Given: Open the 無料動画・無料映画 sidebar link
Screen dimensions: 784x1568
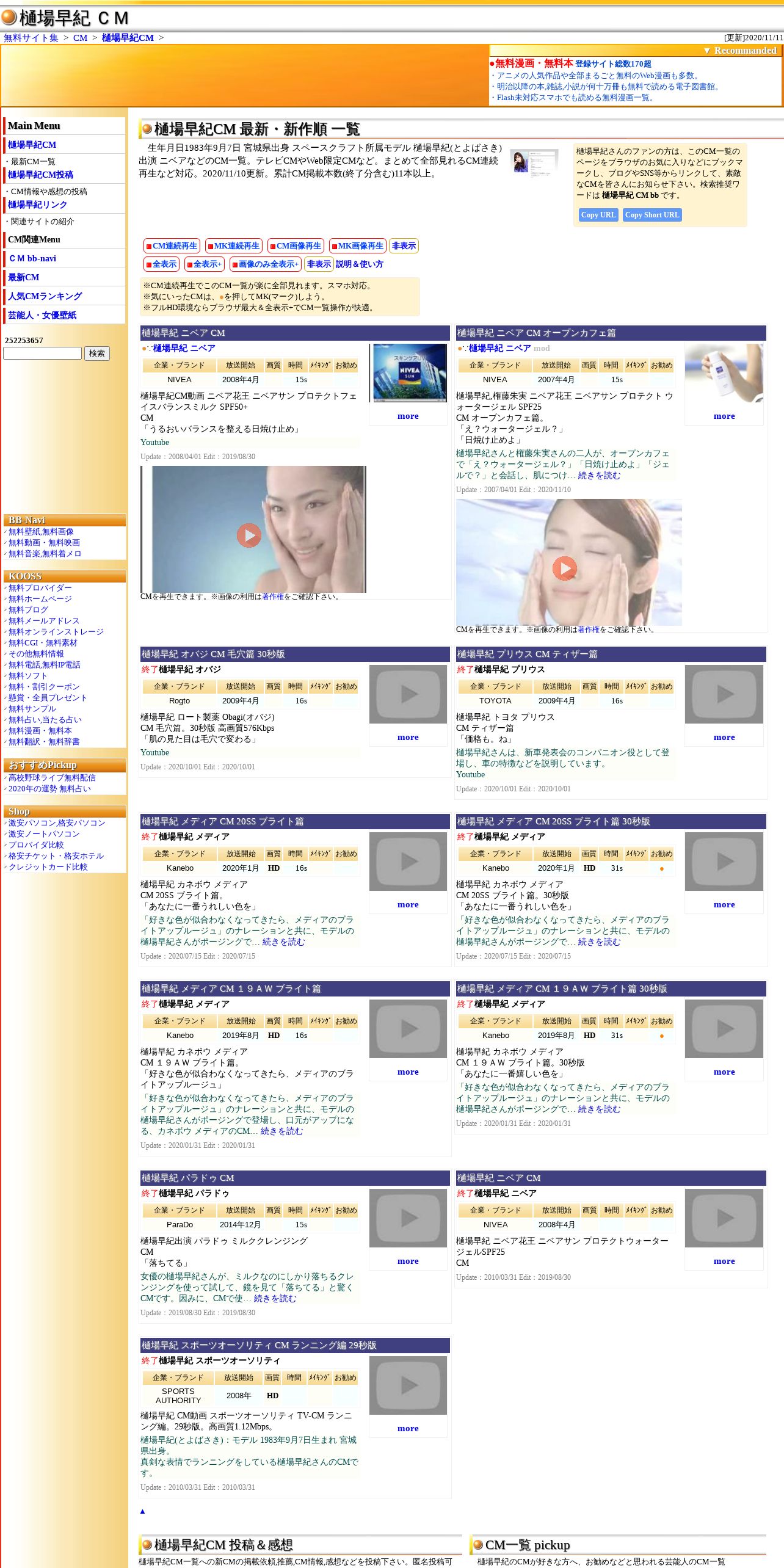Looking at the screenshot, I should pos(44,543).
